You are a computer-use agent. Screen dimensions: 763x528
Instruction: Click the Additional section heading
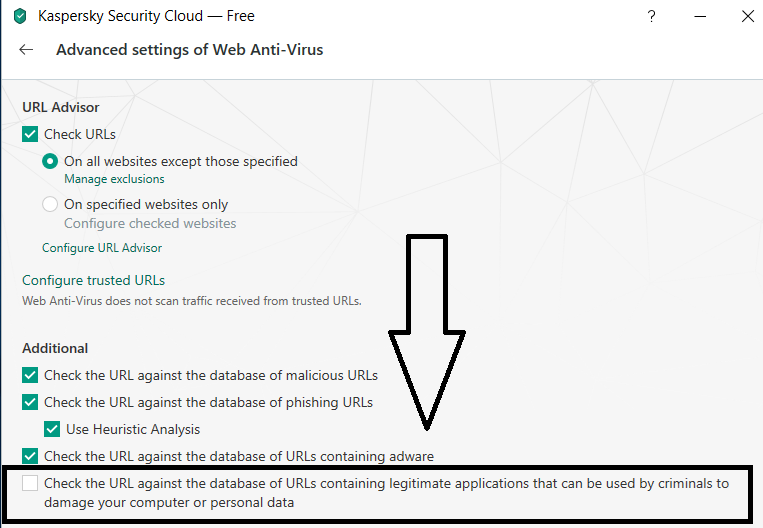(55, 349)
